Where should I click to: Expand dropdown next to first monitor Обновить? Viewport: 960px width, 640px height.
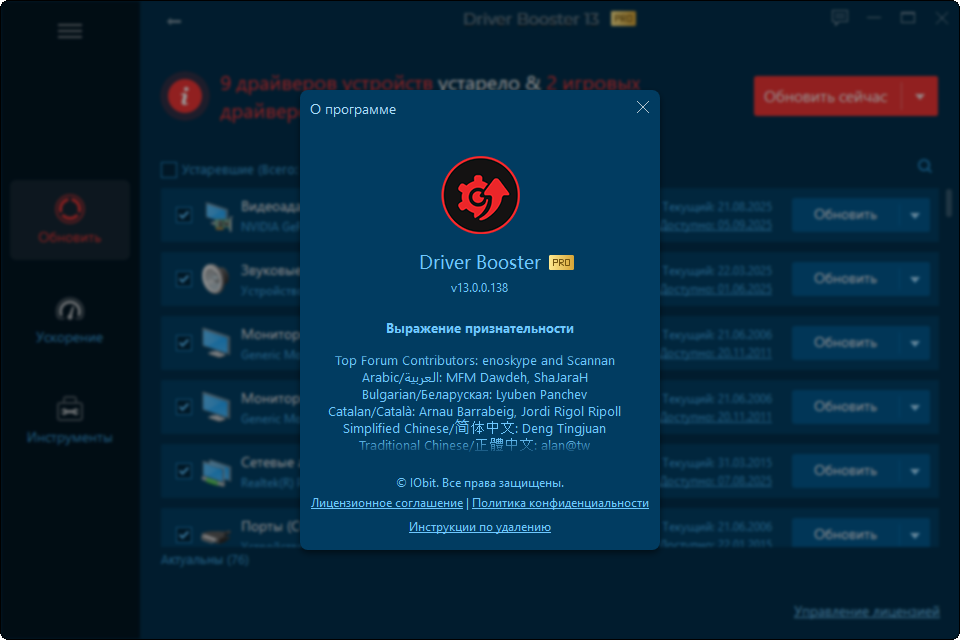tap(915, 343)
